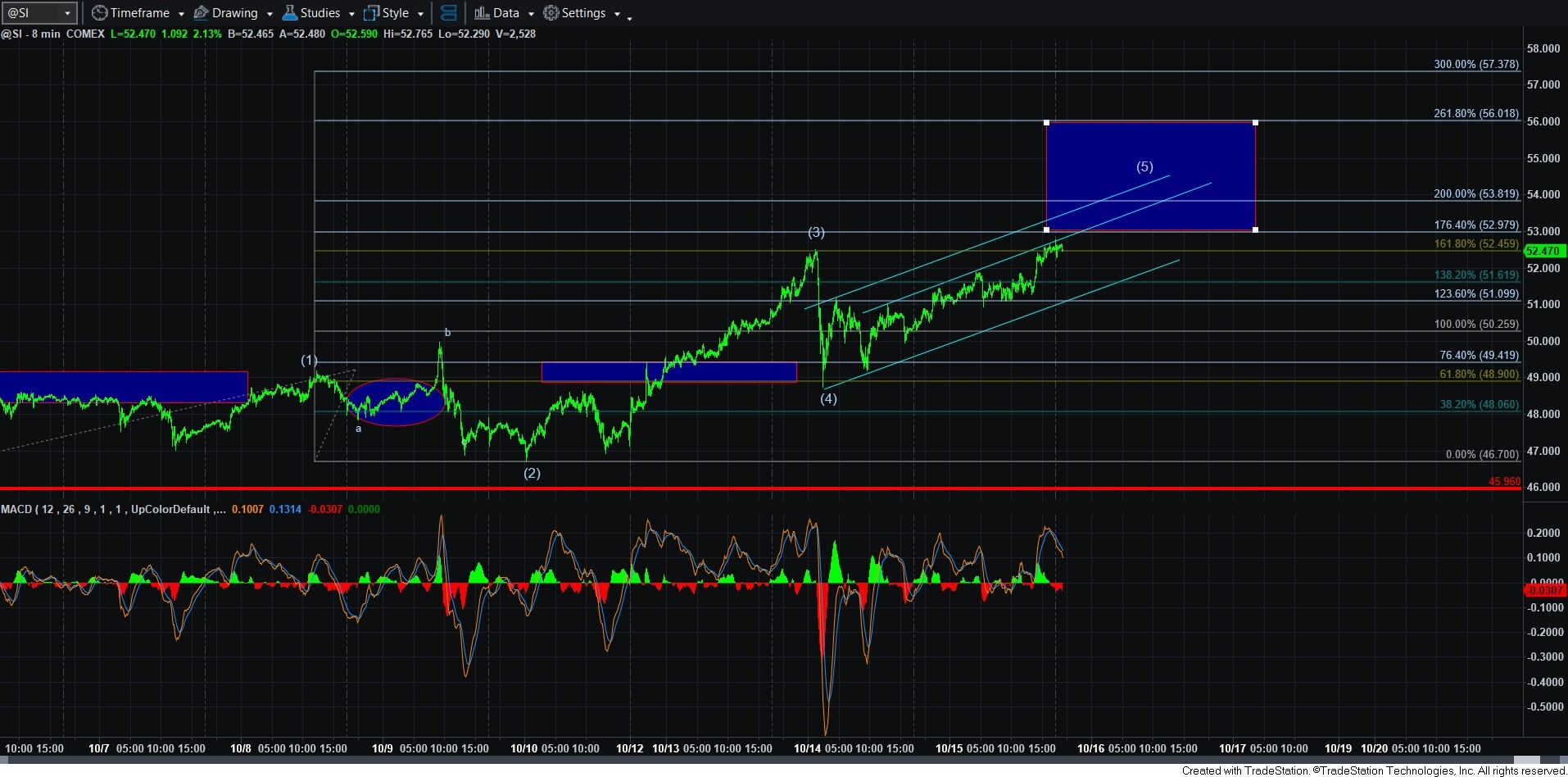Expand the Drawing dropdown arrow
Image resolution: width=1568 pixels, height=777 pixels.
pyautogui.click(x=270, y=14)
